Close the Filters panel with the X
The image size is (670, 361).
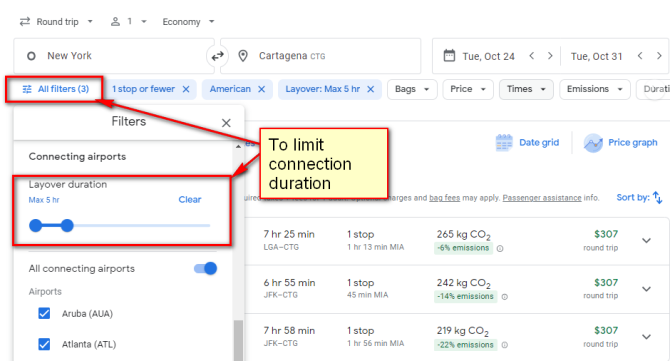(226, 123)
